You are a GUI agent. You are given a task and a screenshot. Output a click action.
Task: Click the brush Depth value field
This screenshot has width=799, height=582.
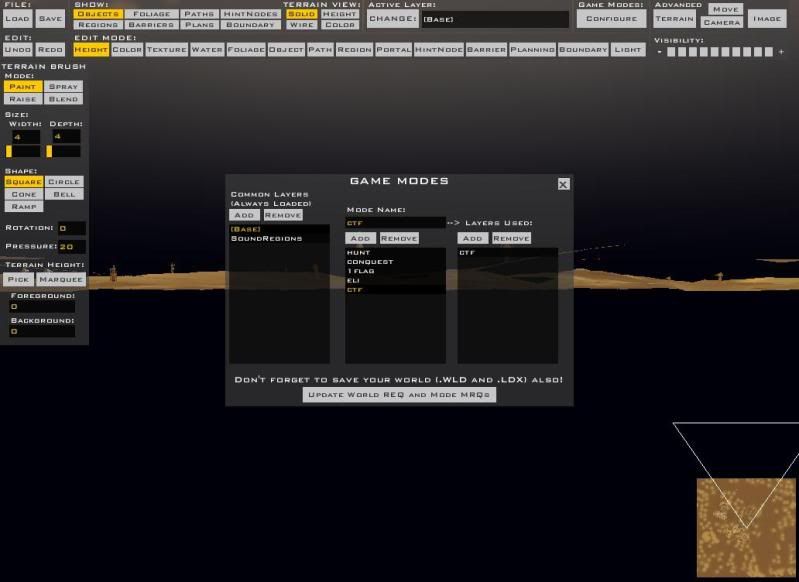[x=66, y=136]
